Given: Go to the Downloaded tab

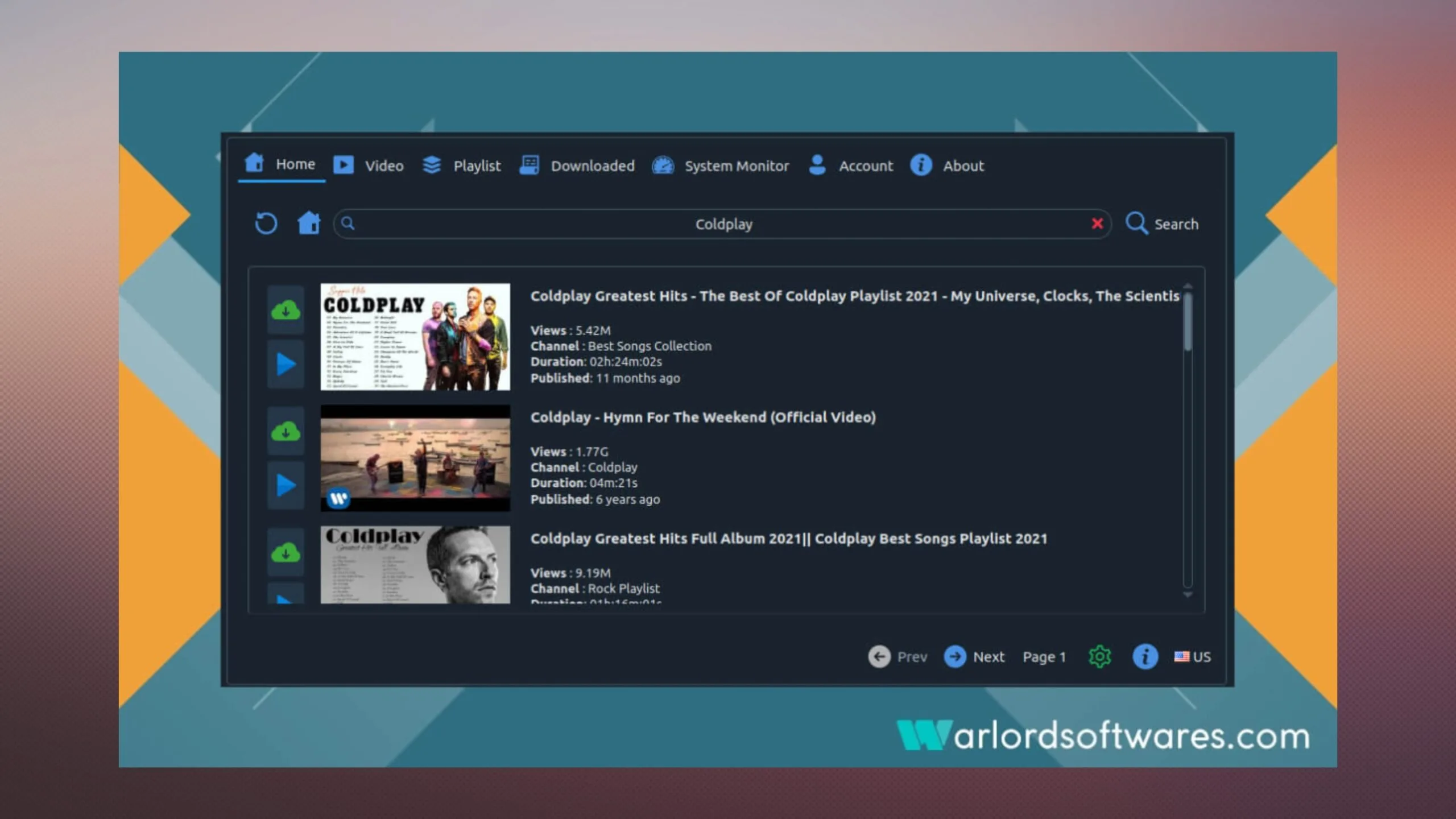Looking at the screenshot, I should point(577,166).
